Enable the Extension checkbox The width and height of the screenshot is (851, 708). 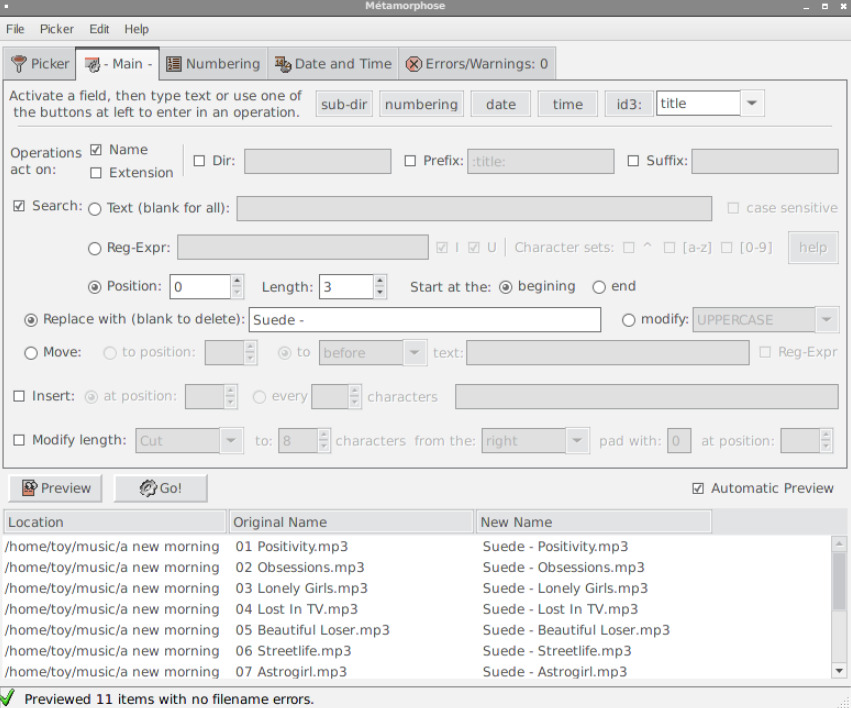click(96, 173)
